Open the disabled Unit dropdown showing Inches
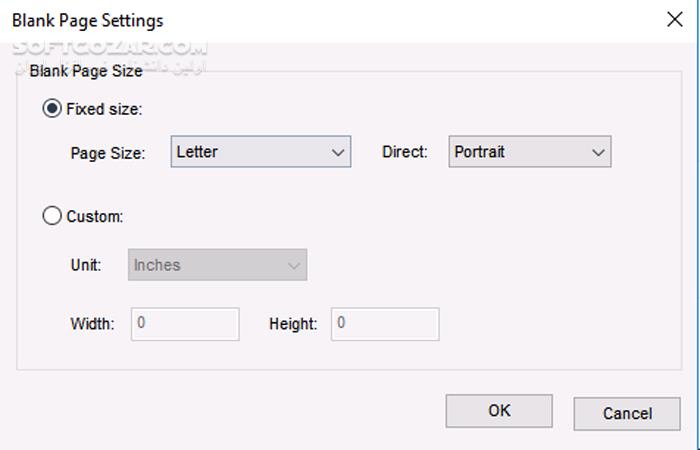The image size is (700, 450). click(x=217, y=265)
